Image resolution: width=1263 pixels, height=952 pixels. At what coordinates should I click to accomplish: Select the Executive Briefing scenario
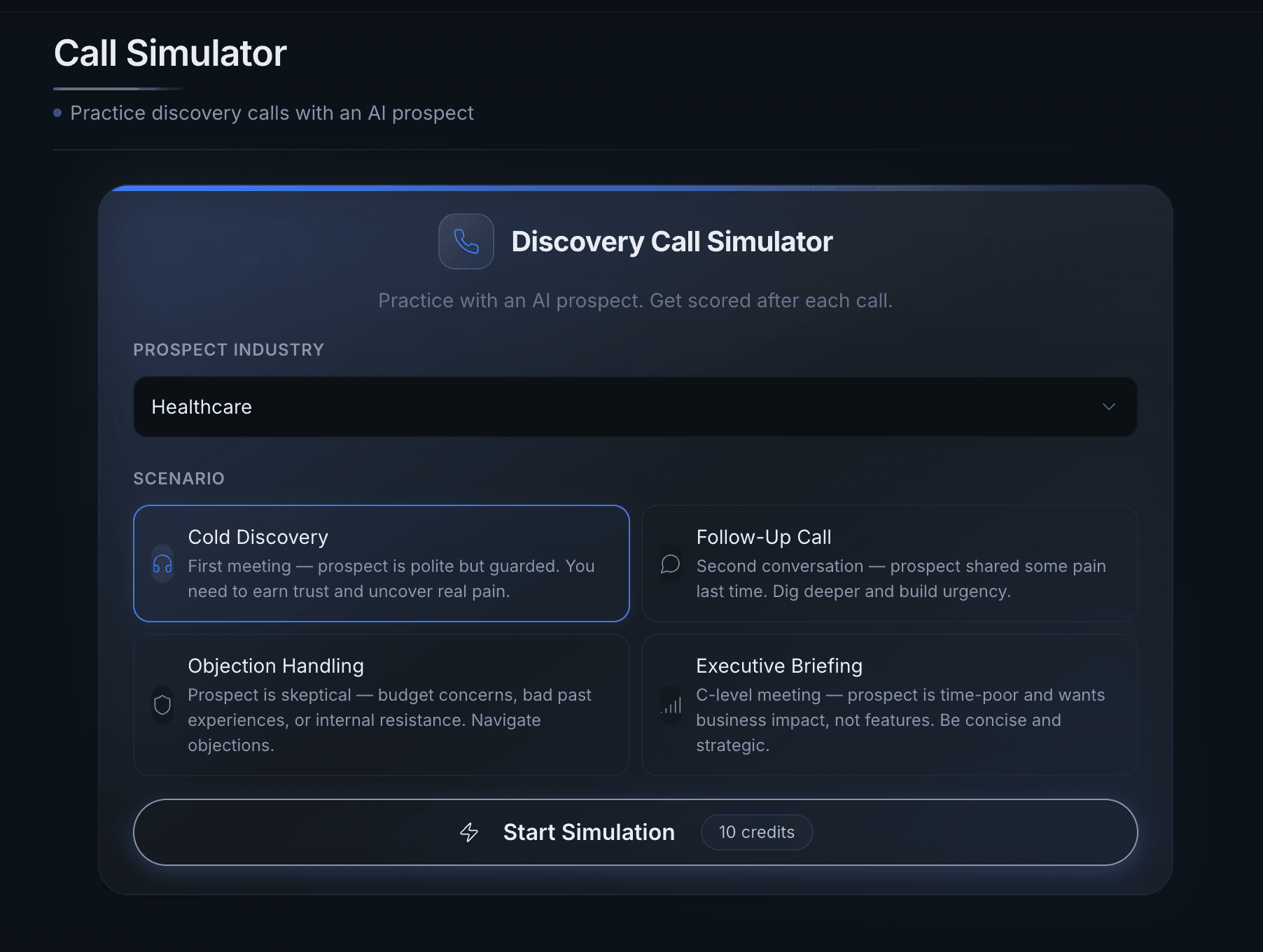pos(888,705)
